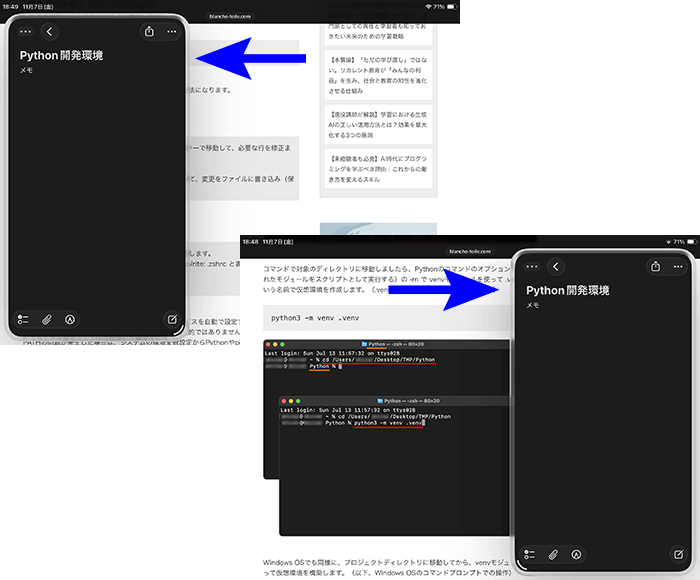
Task: Tap compose new note icon in 18:48 screenshot
Action: pos(678,554)
